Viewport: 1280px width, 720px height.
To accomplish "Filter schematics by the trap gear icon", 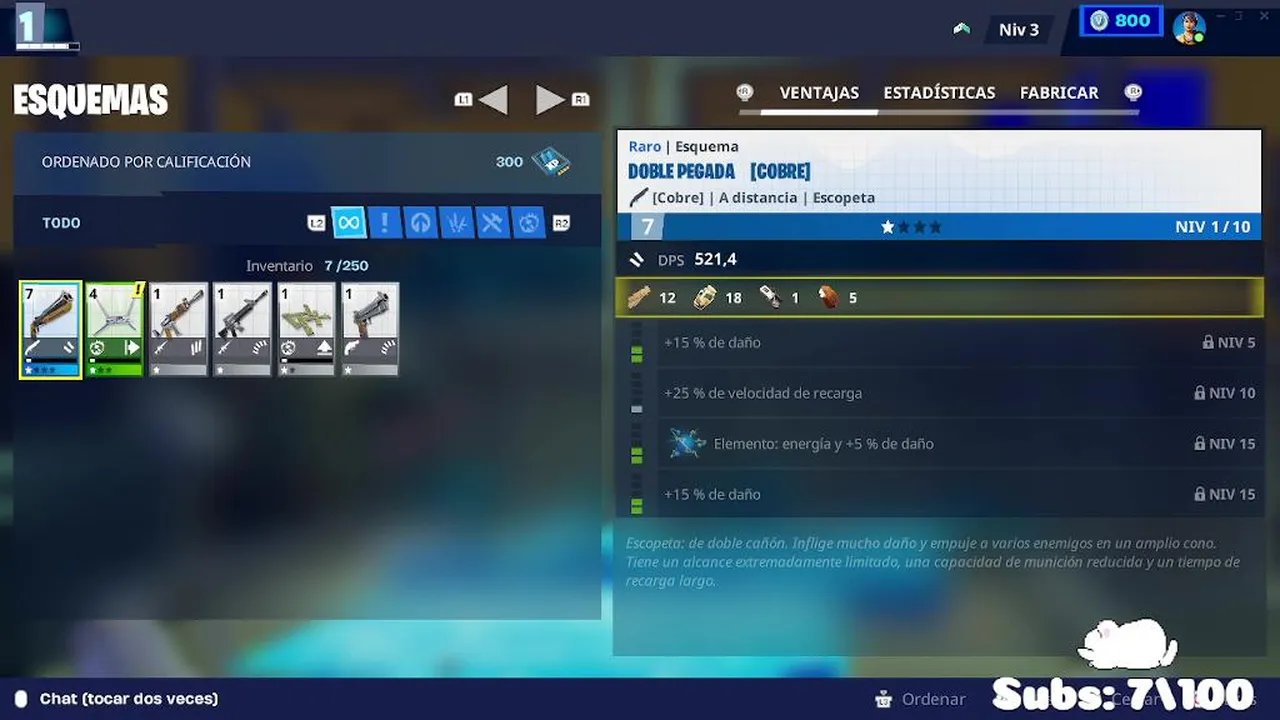I will click(x=528, y=222).
